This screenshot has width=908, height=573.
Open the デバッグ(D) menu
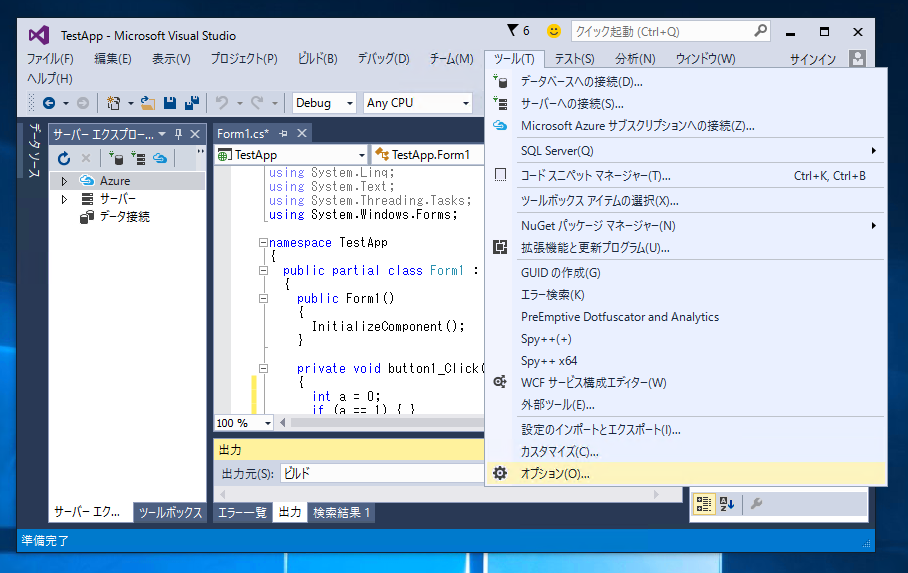tap(383, 59)
